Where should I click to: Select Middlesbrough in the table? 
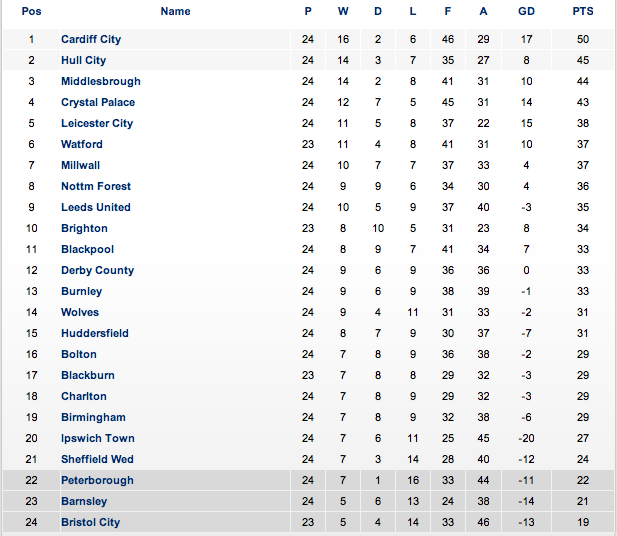point(100,81)
